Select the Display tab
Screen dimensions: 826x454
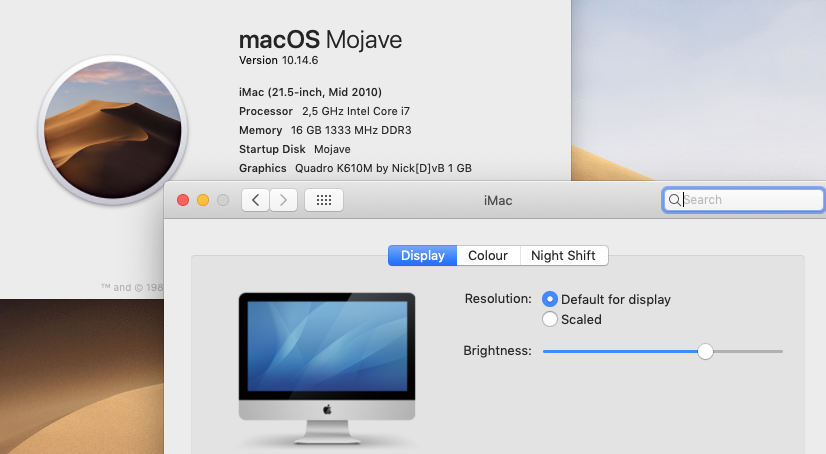click(422, 255)
